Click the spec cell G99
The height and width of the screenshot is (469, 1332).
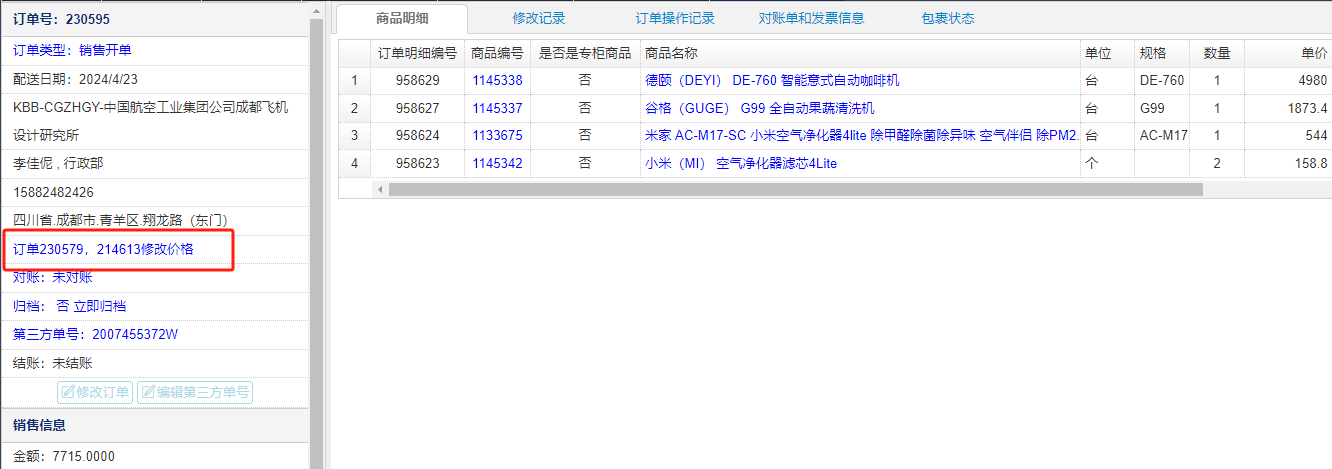(x=1162, y=108)
